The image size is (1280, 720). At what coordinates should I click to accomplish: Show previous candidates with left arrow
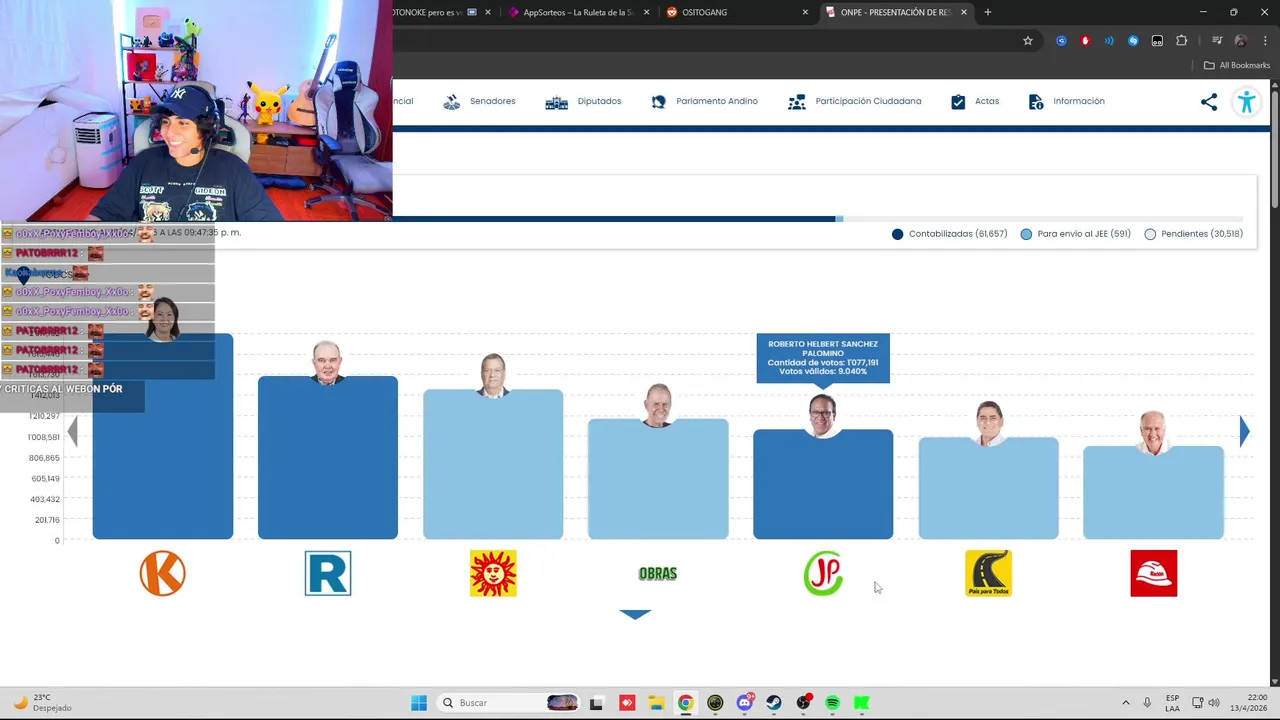pos(72,431)
